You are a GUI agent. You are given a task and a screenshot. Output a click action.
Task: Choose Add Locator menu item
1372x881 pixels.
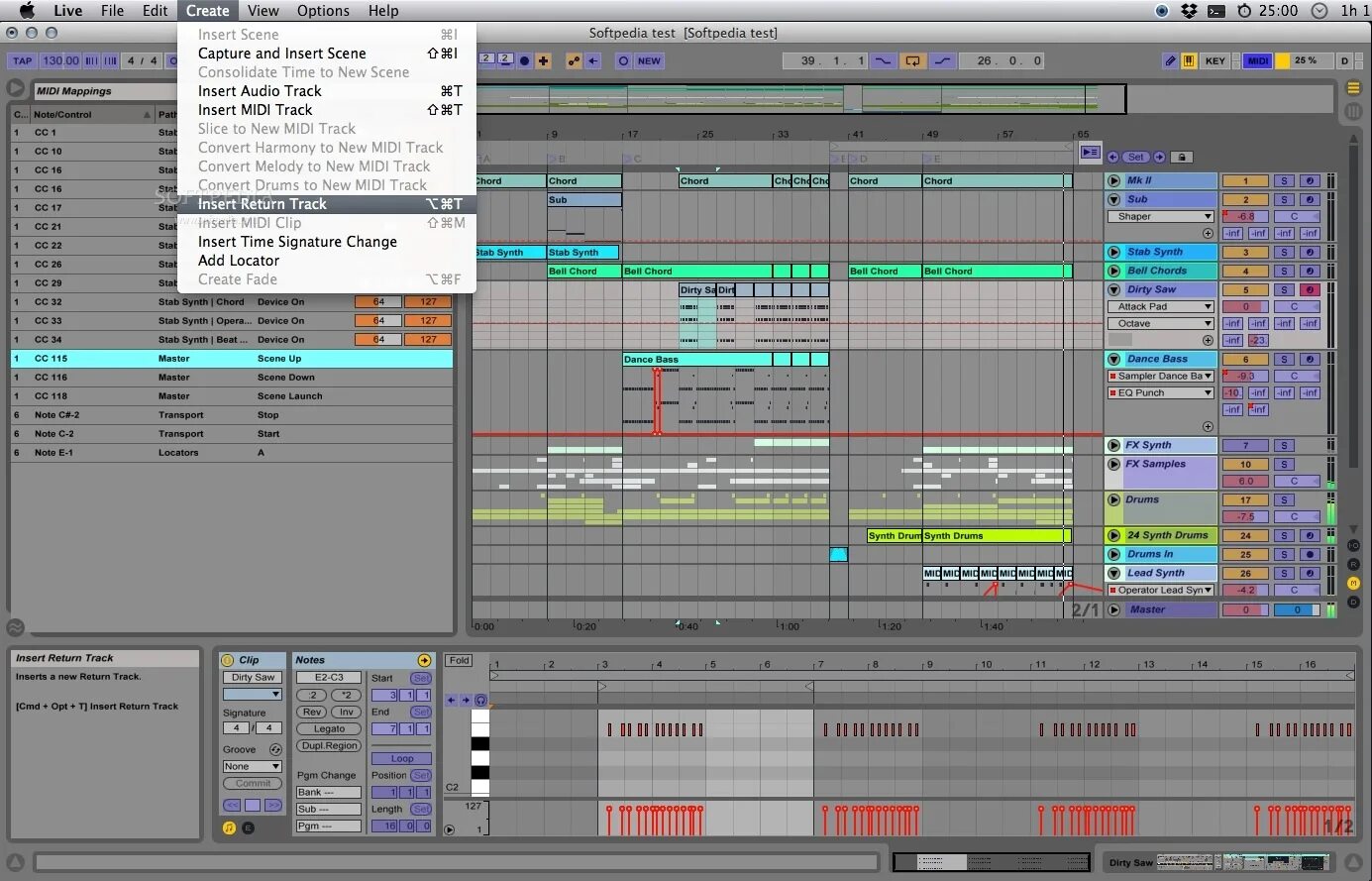coord(327,261)
